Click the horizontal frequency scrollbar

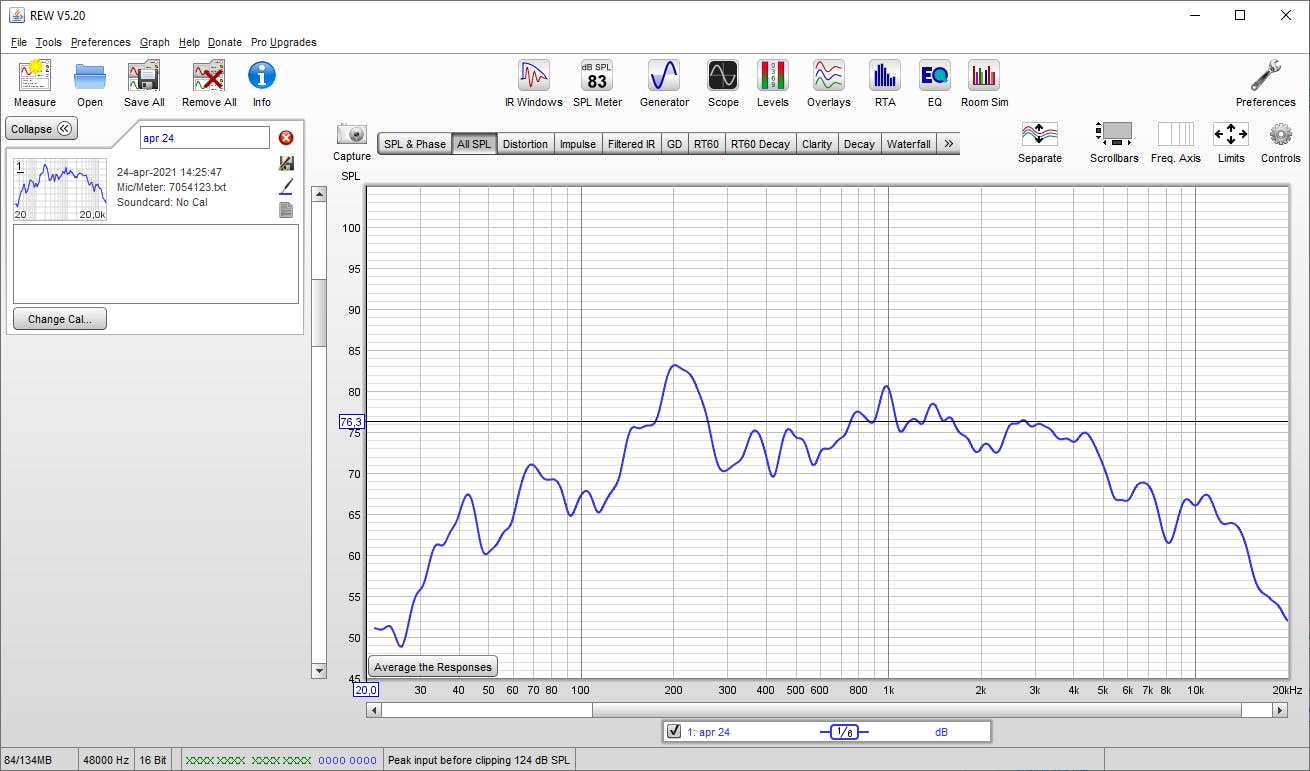[x=826, y=710]
